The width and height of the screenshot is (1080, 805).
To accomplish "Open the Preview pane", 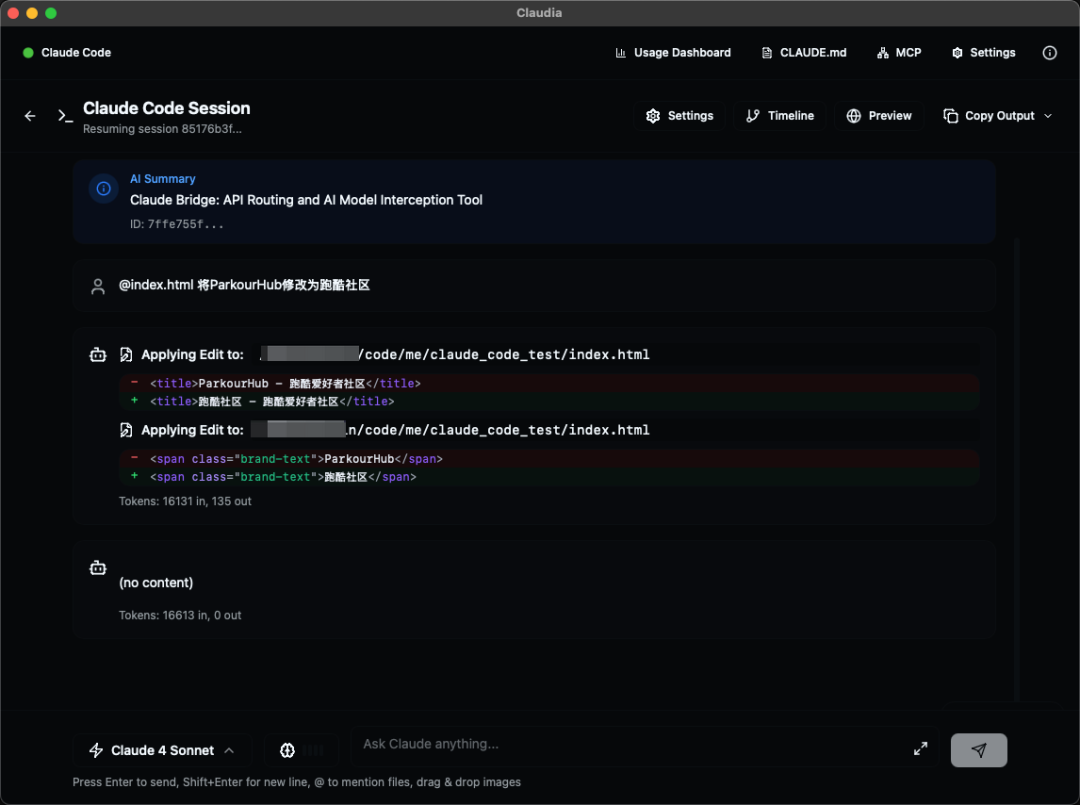I will [879, 116].
